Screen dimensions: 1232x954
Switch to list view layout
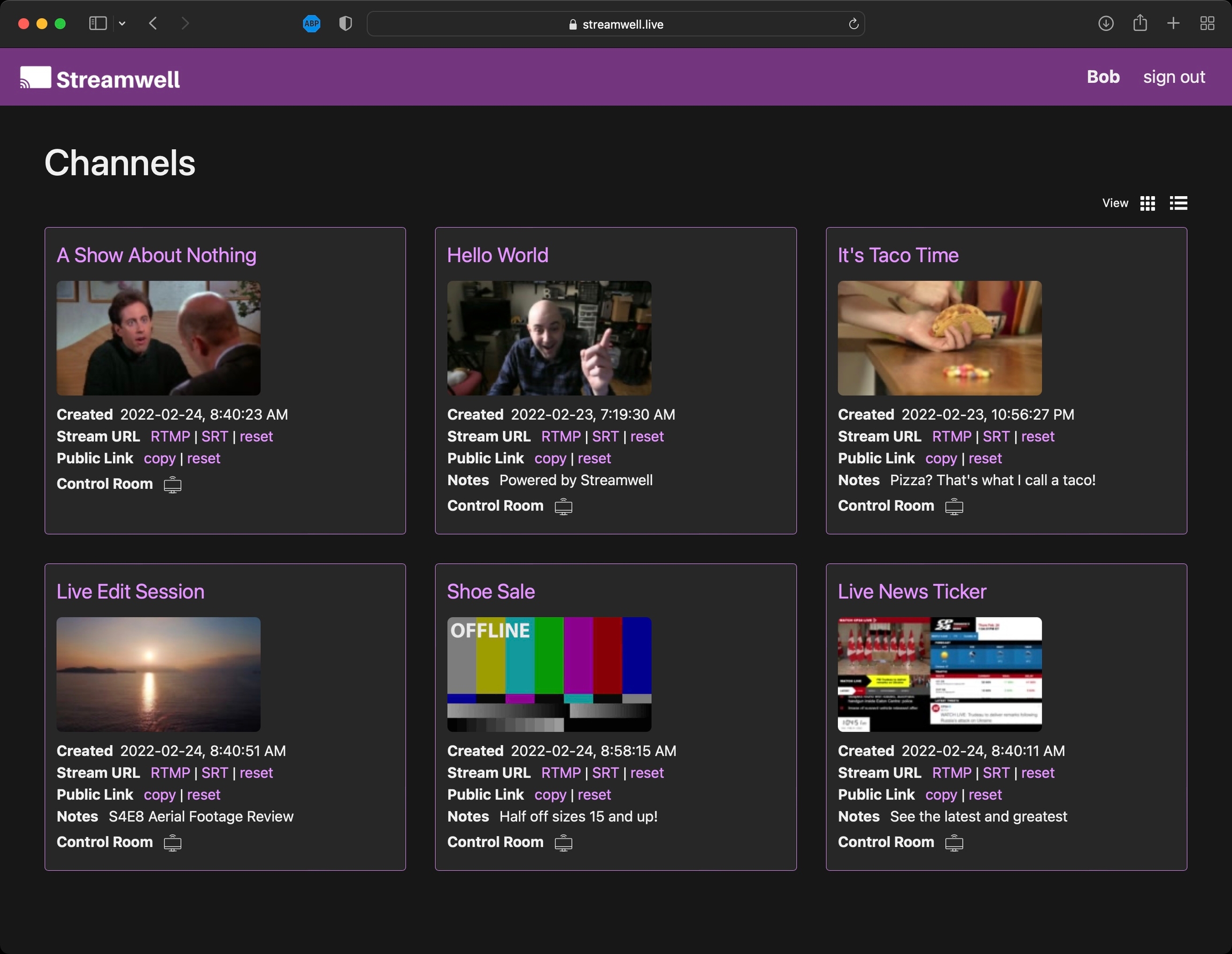1178,203
